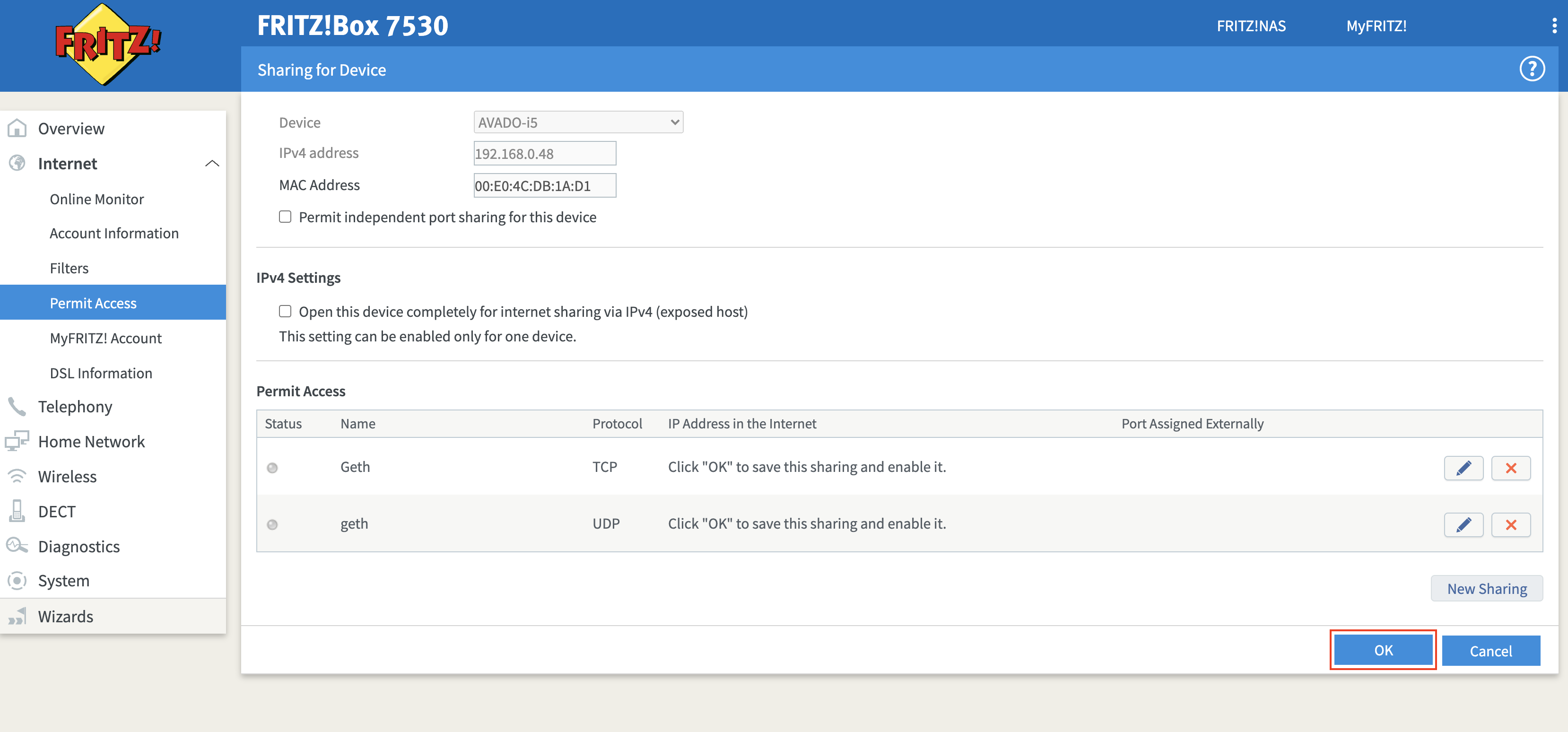This screenshot has width=1568, height=732.
Task: Open the three-dot menu in the header
Action: 1554,26
